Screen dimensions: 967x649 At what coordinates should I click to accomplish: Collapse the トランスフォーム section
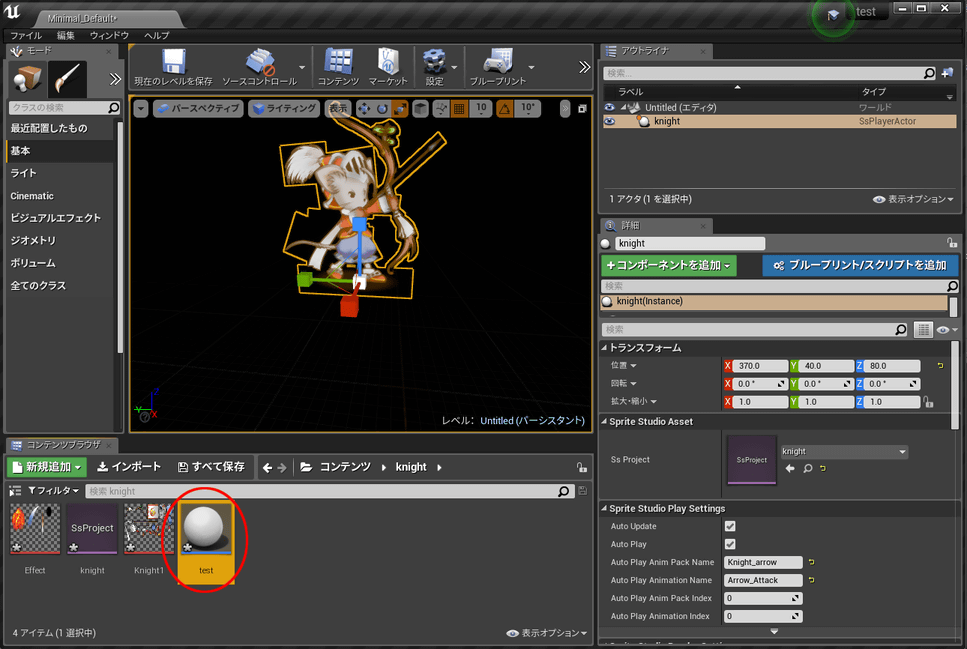coord(604,348)
